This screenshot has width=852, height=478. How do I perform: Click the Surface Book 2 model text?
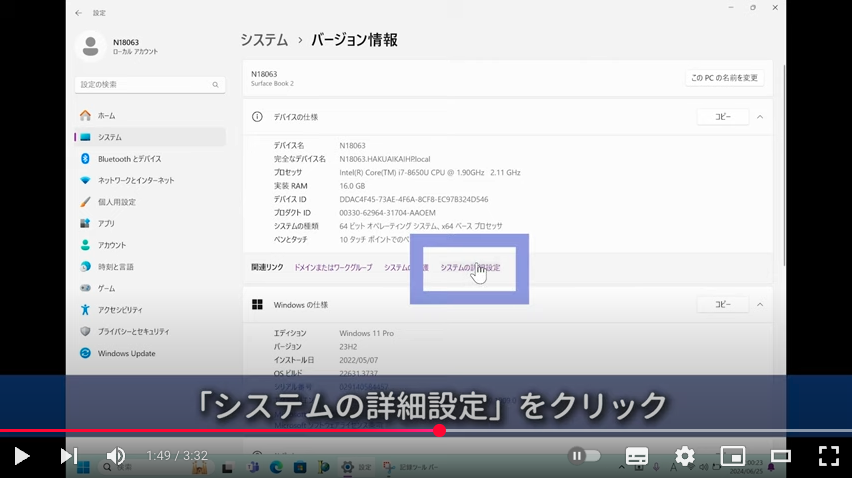coord(272,84)
